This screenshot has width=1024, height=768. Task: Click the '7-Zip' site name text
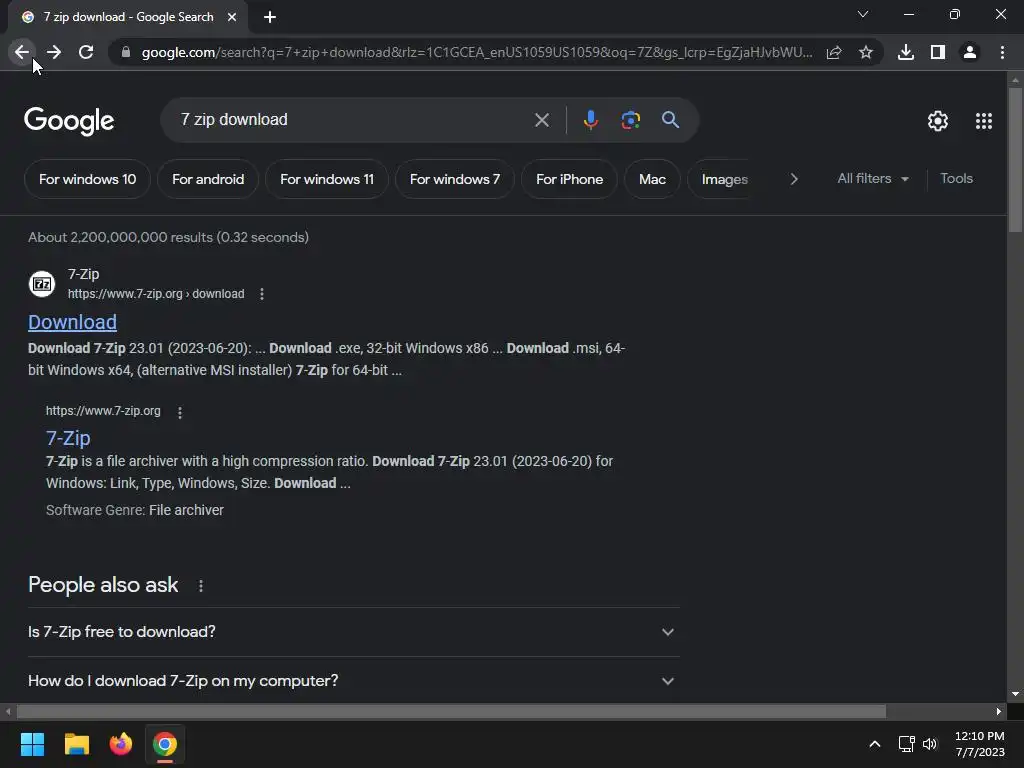(x=84, y=274)
